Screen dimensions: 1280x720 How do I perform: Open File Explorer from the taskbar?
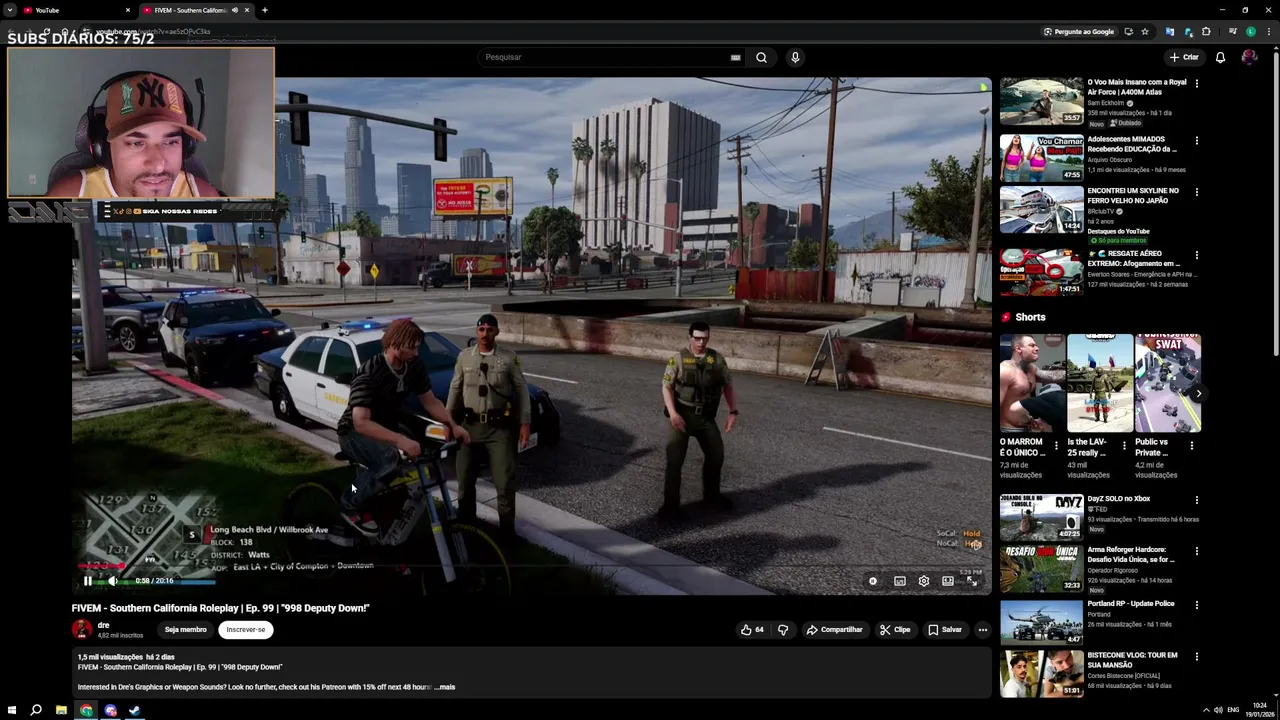coord(61,711)
